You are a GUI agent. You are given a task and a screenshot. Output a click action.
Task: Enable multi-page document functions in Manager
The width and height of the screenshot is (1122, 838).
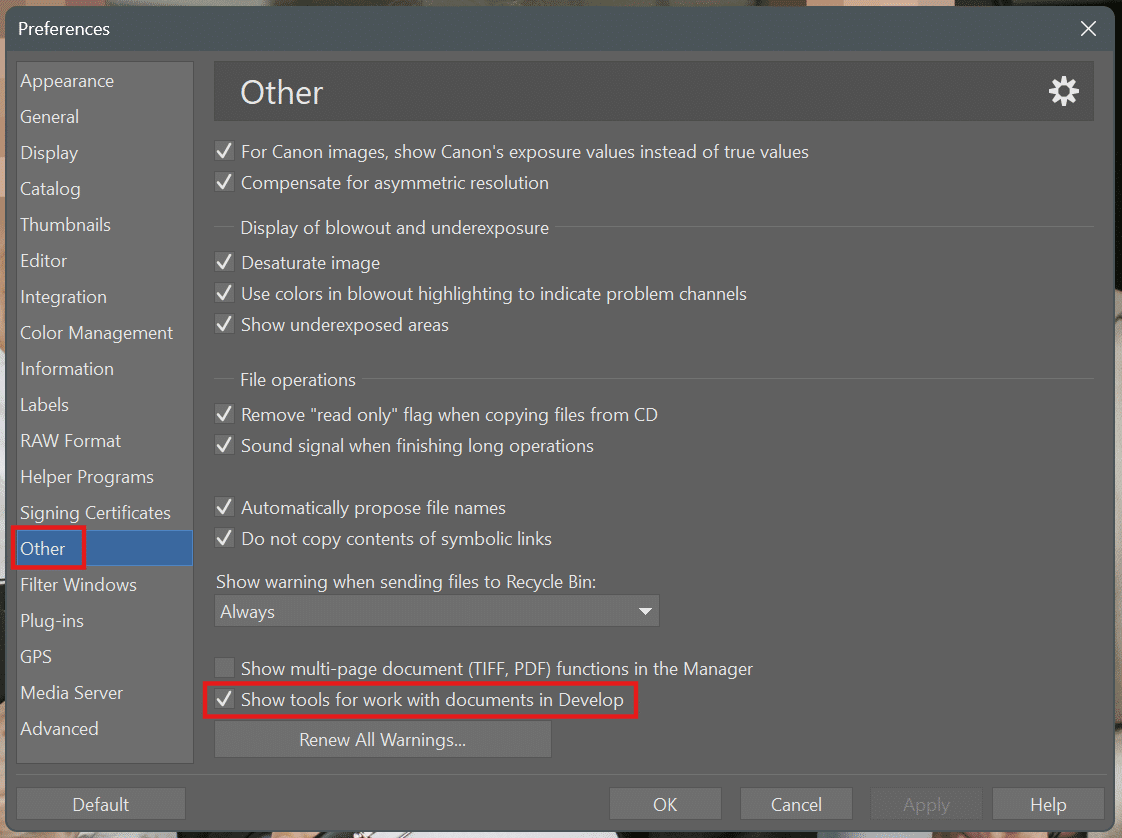coord(225,668)
